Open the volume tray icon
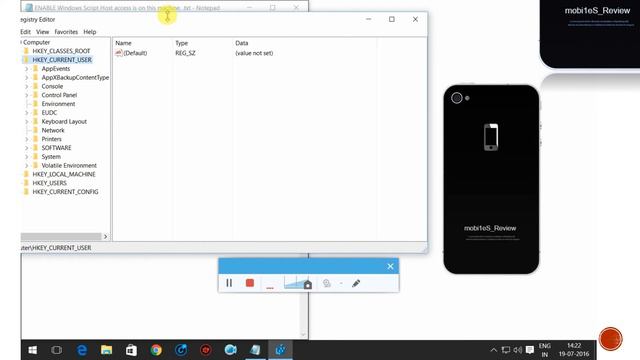 (x=518, y=350)
